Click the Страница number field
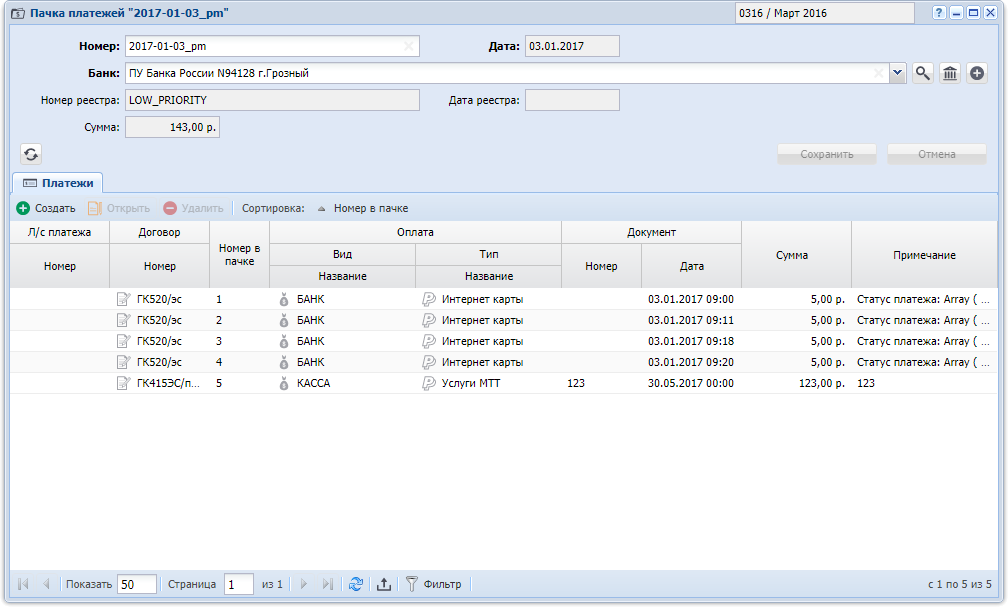 tap(238, 584)
